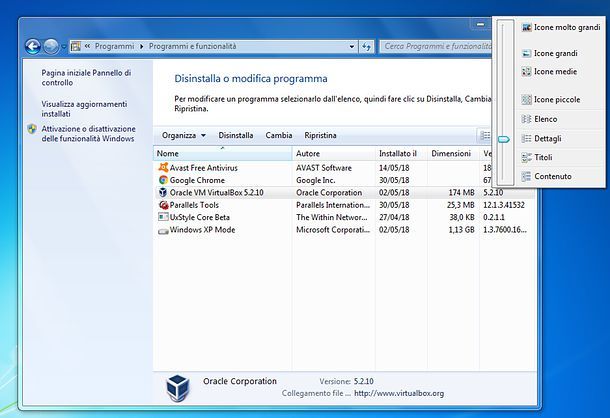
Task: Click the AVAST Software author cell
Action: pyautogui.click(x=324, y=168)
